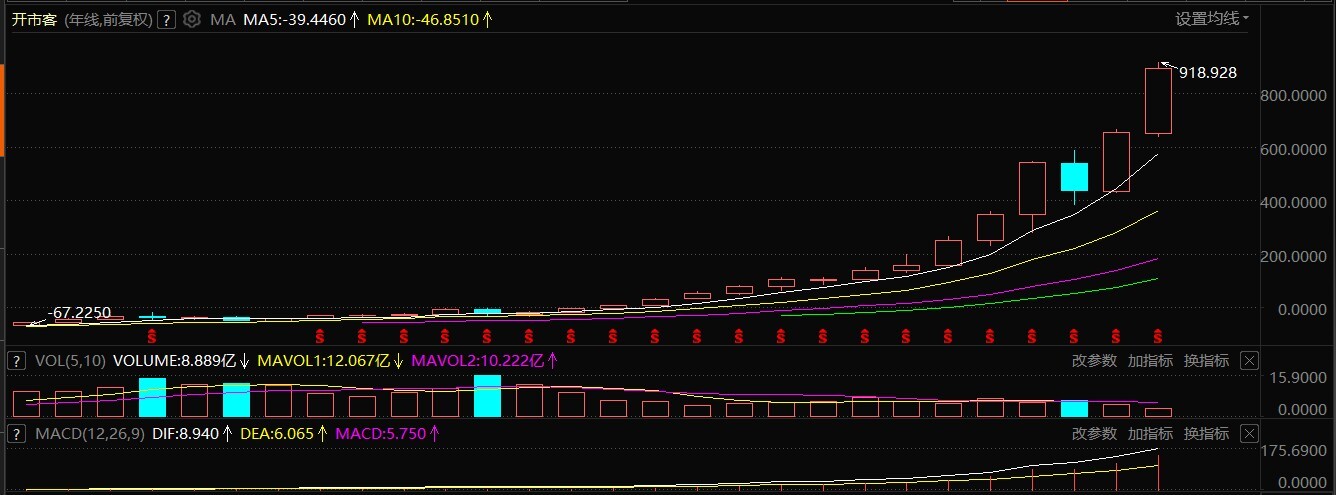Click the help icon beside 开市客 title
1336x495 pixels.
166,20
